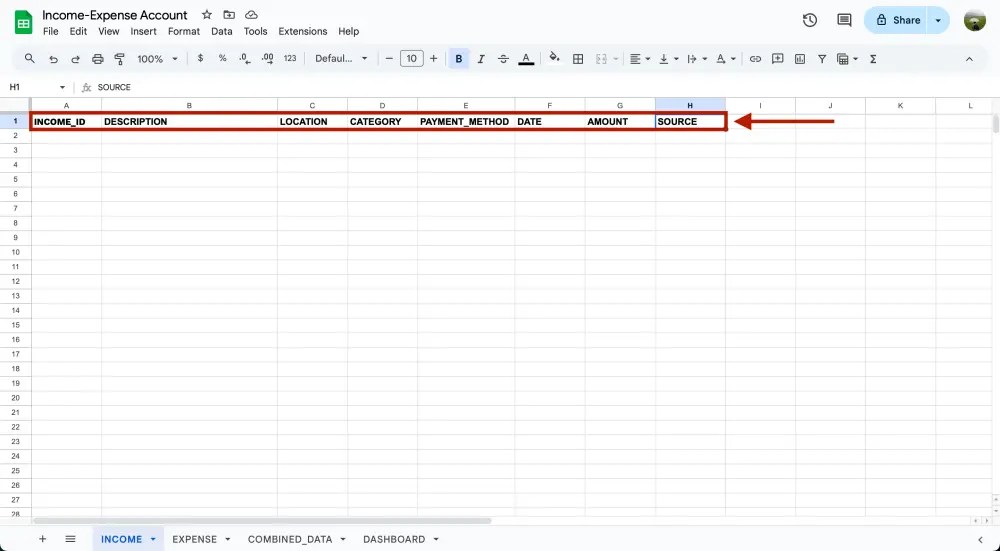
Task: Open the borders tool
Action: point(578,59)
